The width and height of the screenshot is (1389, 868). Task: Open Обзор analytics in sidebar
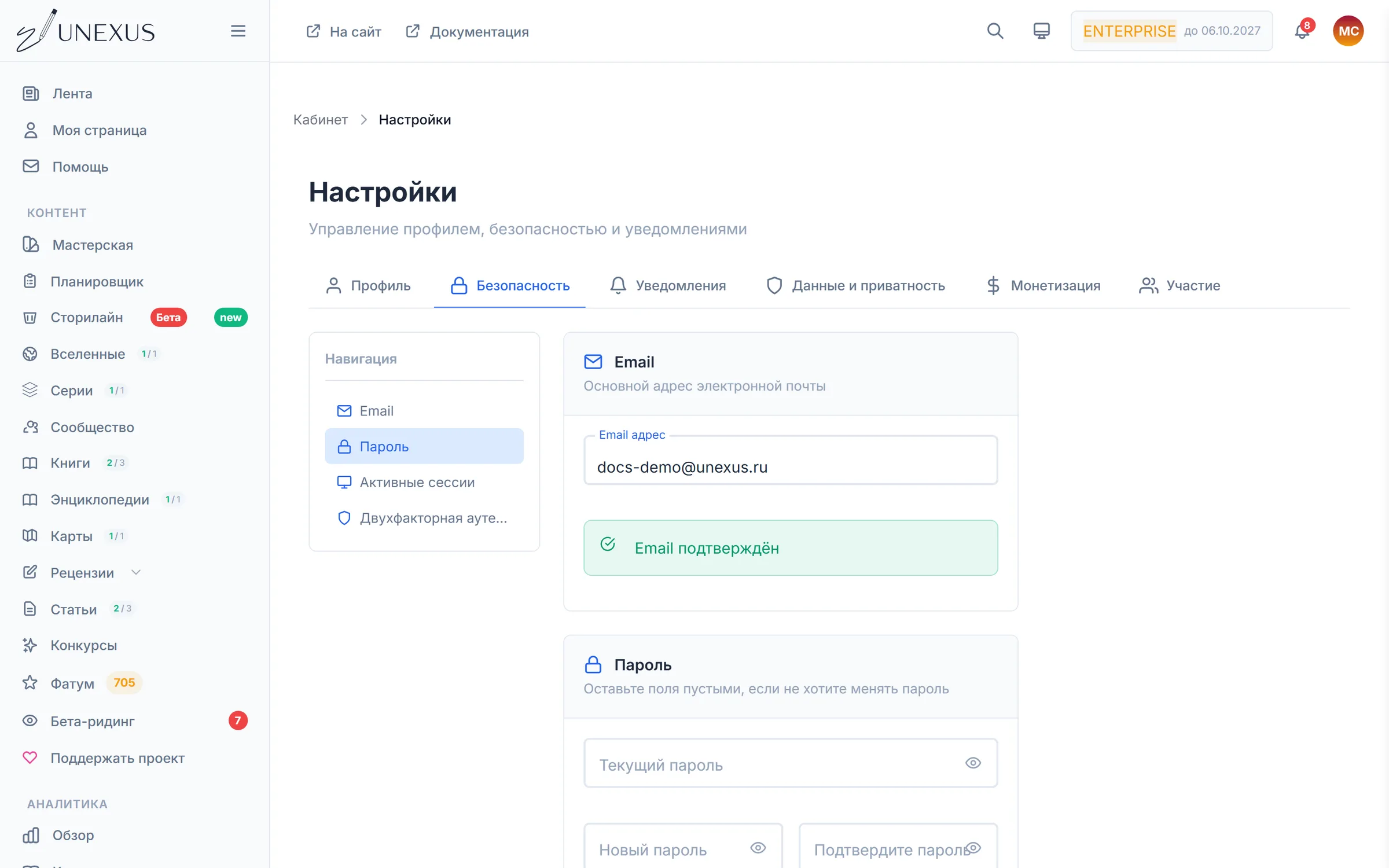click(73, 835)
